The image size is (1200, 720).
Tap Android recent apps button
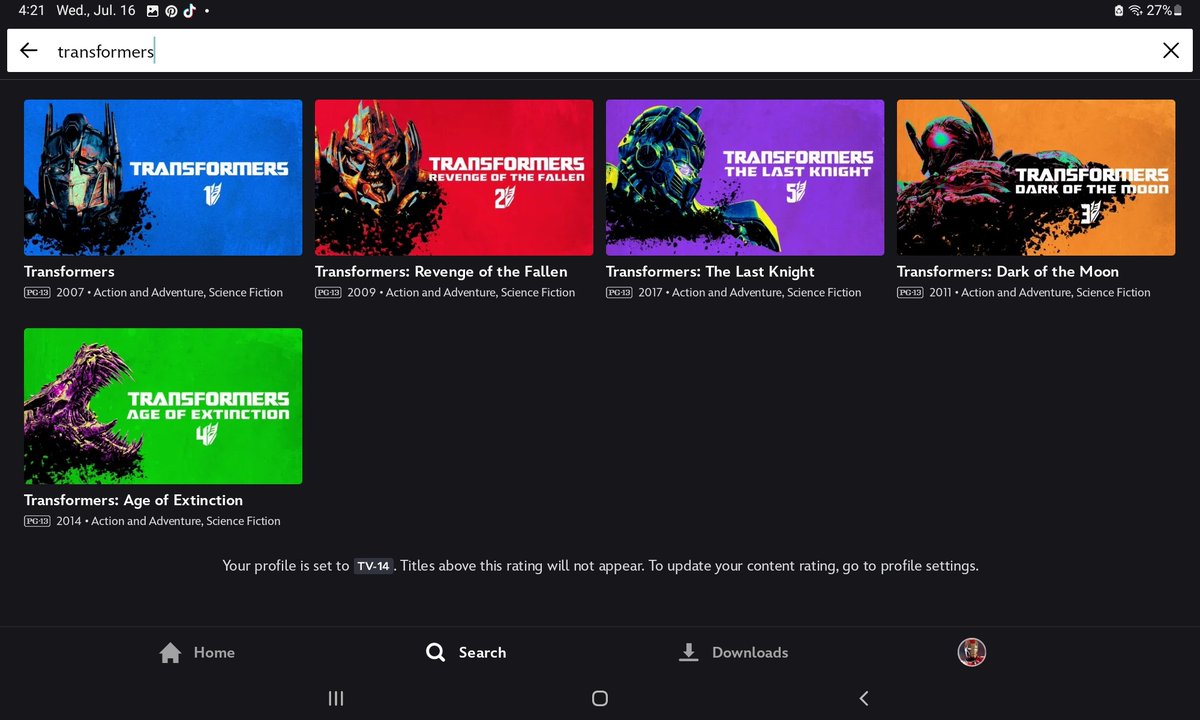[336, 699]
